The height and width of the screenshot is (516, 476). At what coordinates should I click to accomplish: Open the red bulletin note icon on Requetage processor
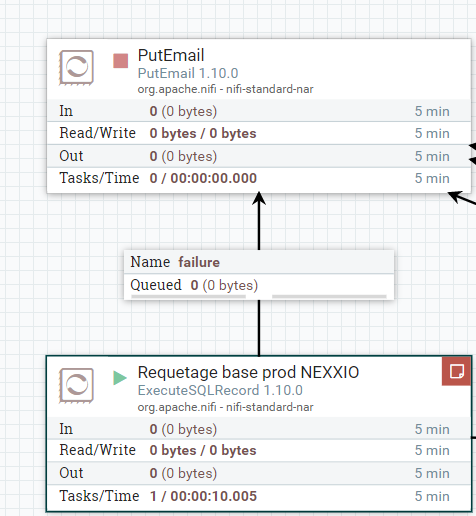457,371
